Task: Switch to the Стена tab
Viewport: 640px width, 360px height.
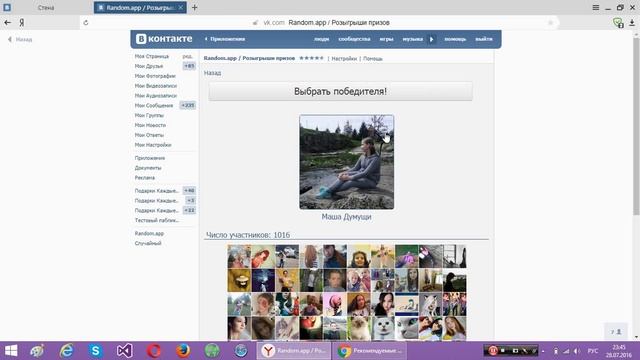Action: point(46,7)
